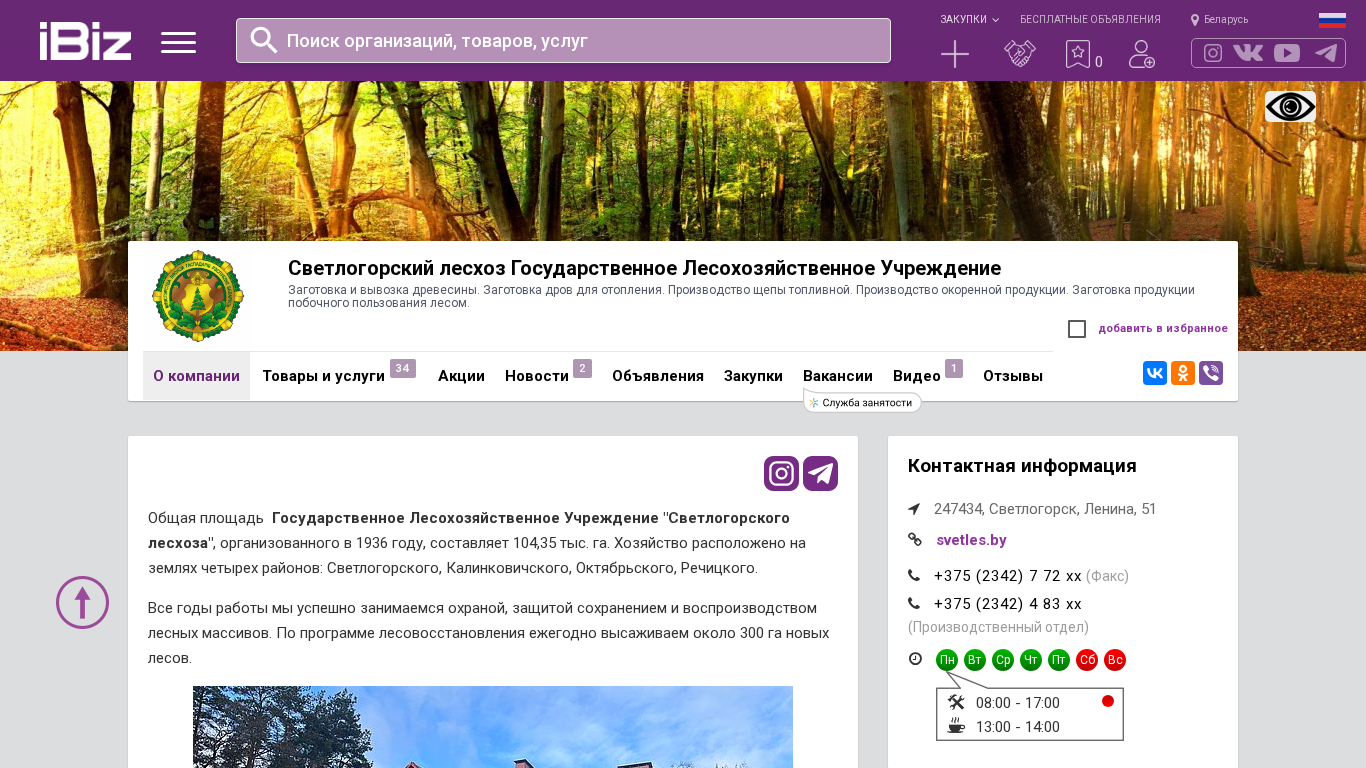Open the Instagram icon in header
1366x768 pixels.
(1213, 53)
